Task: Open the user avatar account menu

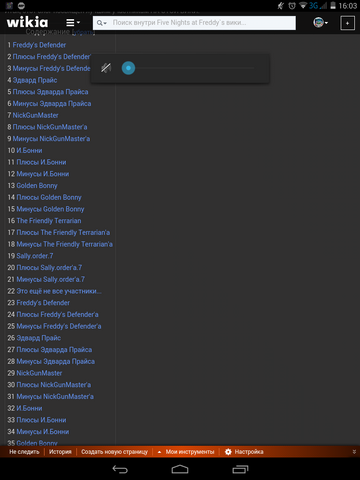Action: (x=320, y=23)
